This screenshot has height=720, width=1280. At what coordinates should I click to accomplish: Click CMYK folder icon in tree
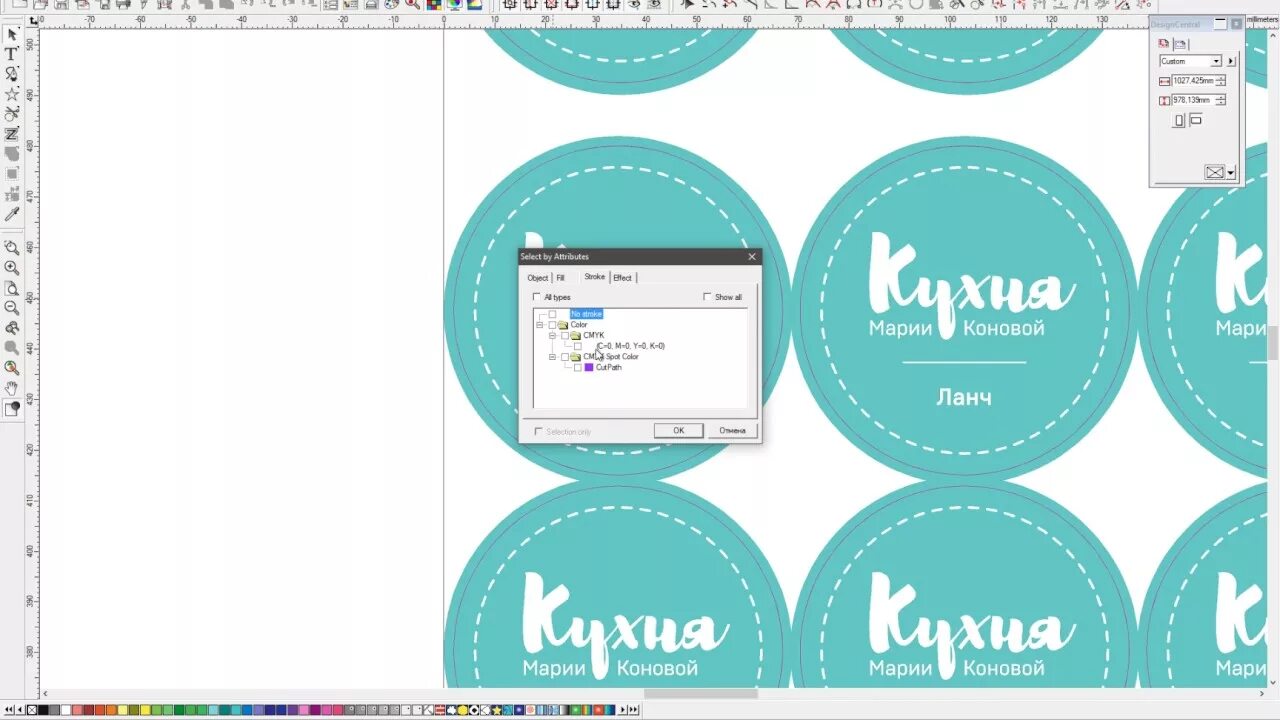point(576,335)
